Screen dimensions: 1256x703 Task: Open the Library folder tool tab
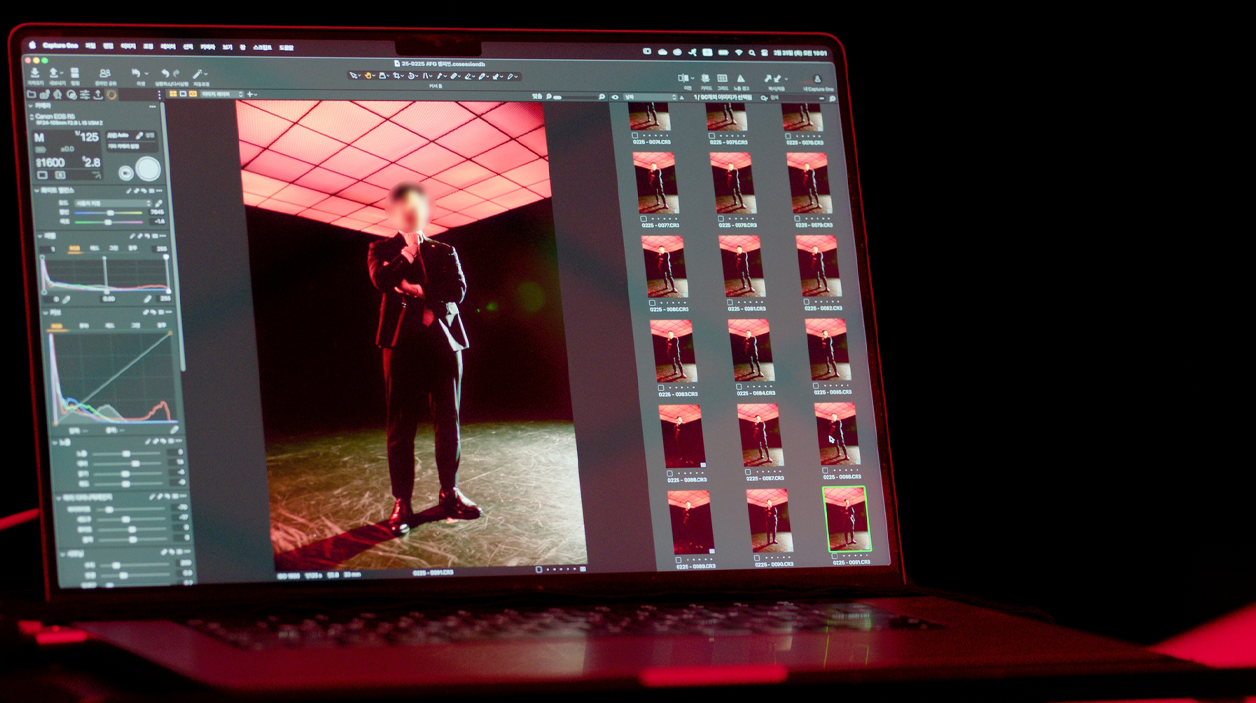[32, 95]
